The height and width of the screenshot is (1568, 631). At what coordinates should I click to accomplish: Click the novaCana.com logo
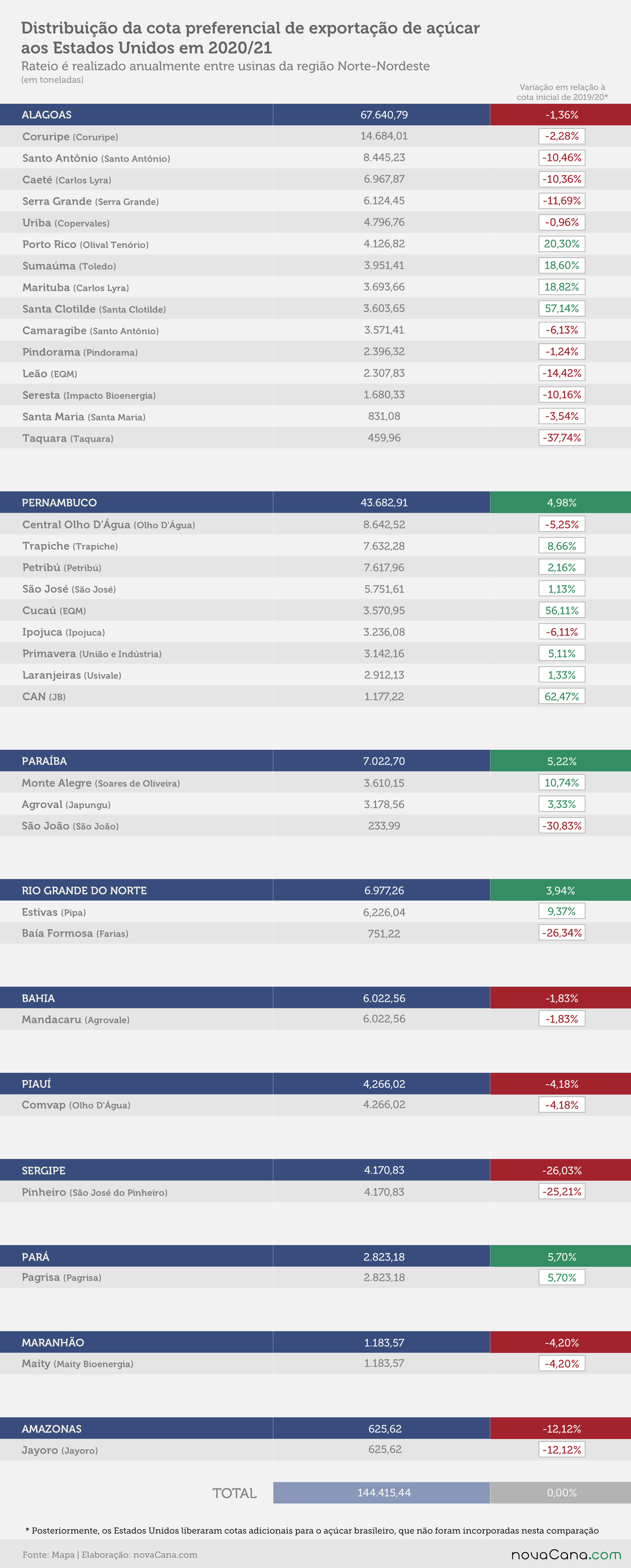566,1554
